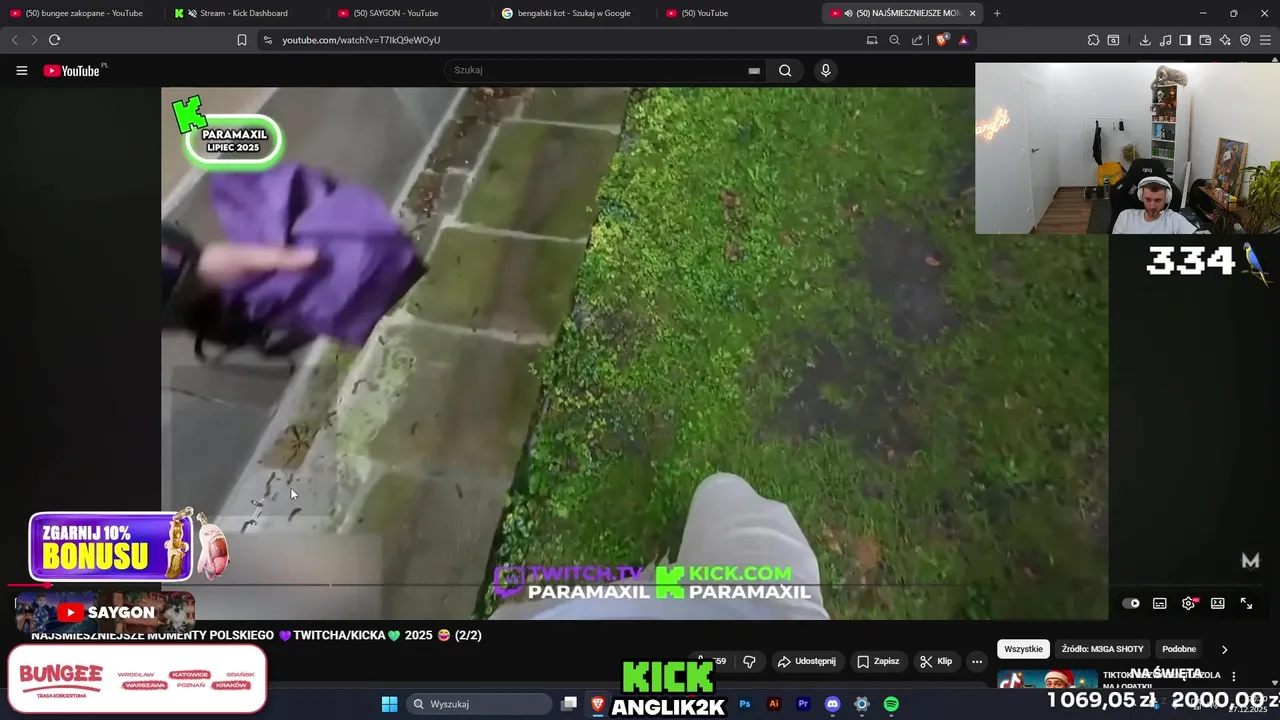
Task: Click the Udostępnij share button
Action: (807, 661)
